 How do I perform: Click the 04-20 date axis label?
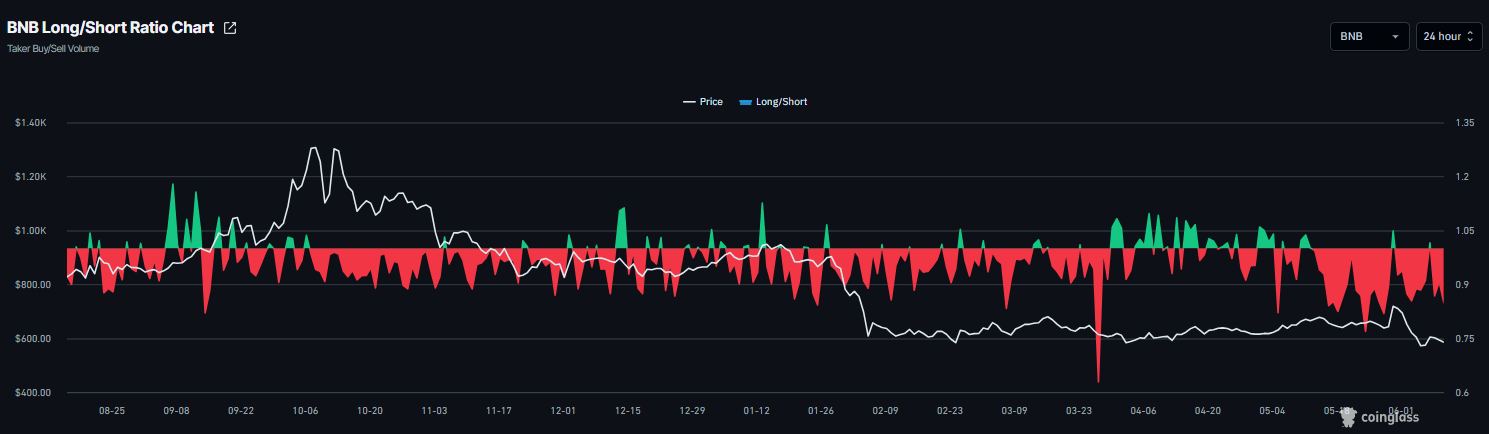click(1208, 411)
